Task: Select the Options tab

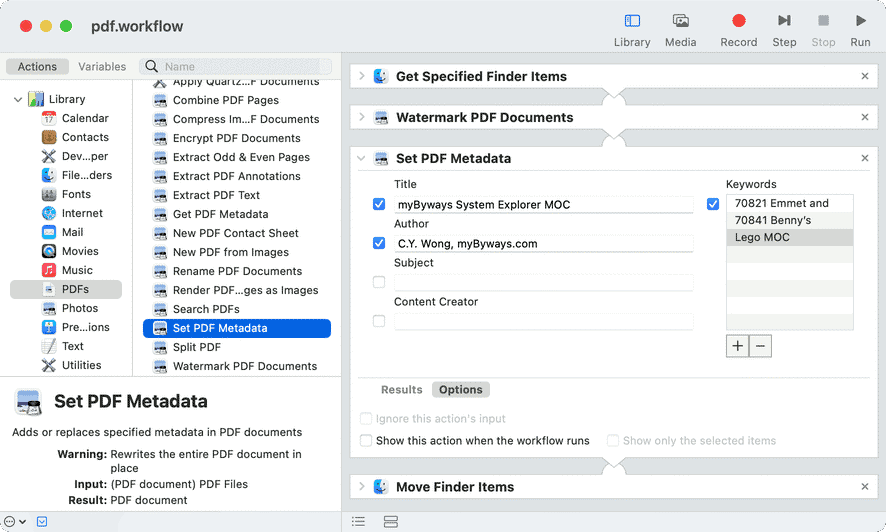Action: coord(461,390)
